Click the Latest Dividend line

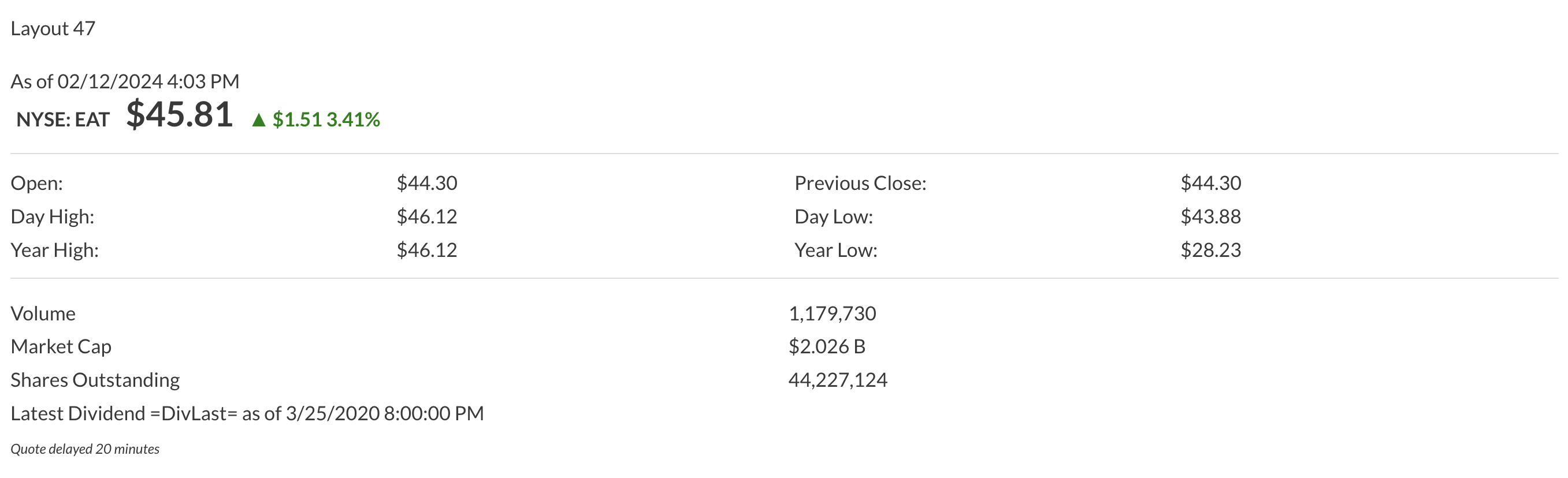click(x=247, y=413)
